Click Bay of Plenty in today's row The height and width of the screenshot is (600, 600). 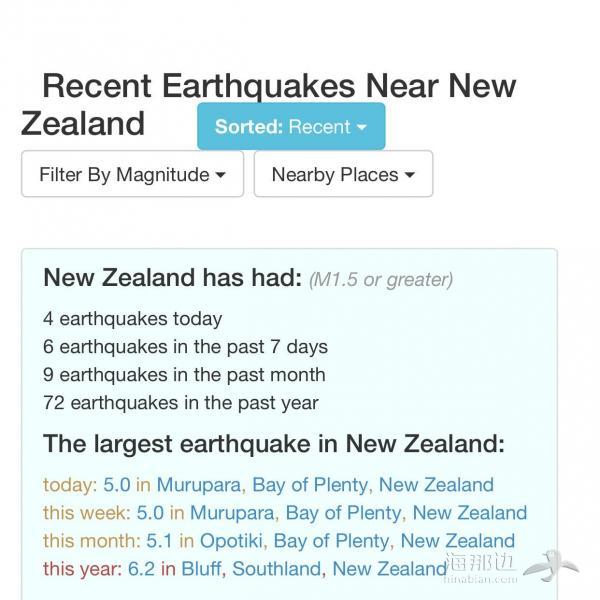pyautogui.click(x=310, y=485)
